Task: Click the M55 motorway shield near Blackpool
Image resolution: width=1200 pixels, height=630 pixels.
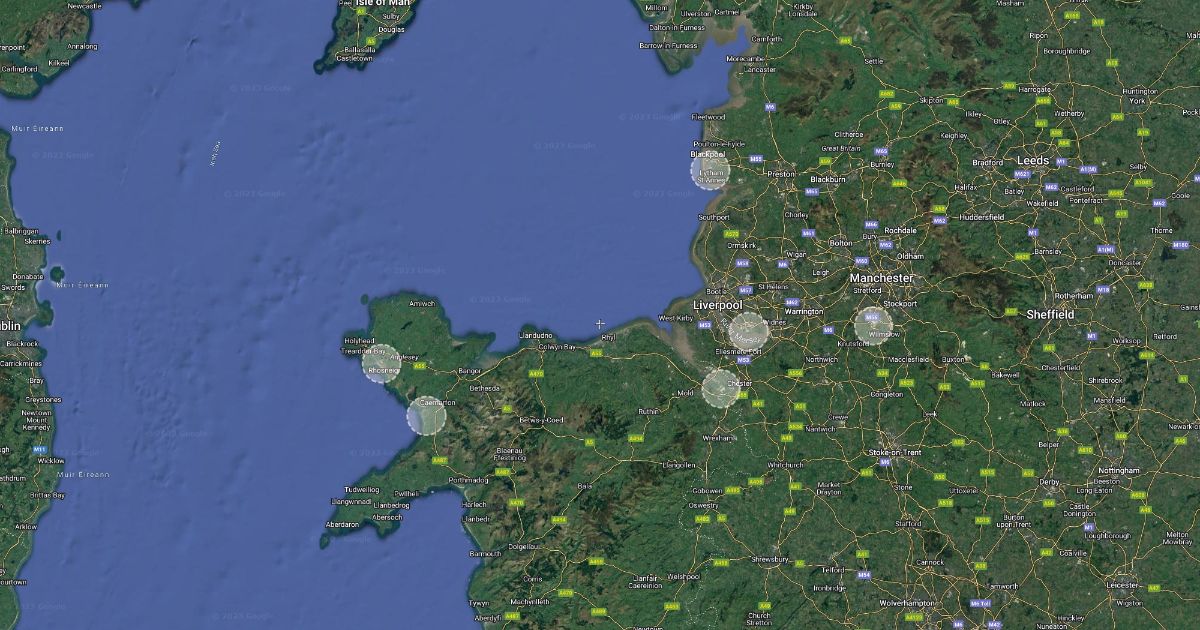Action: click(x=756, y=158)
